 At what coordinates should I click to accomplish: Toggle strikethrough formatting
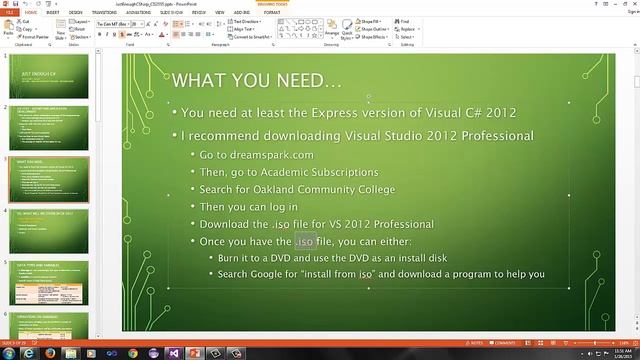click(x=129, y=35)
